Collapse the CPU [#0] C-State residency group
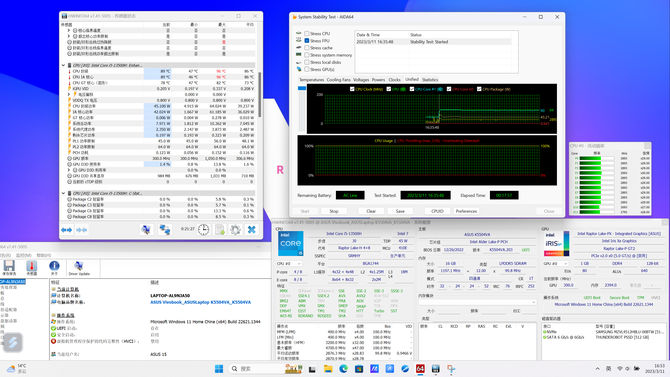The width and height of the screenshot is (670, 377). point(64,193)
